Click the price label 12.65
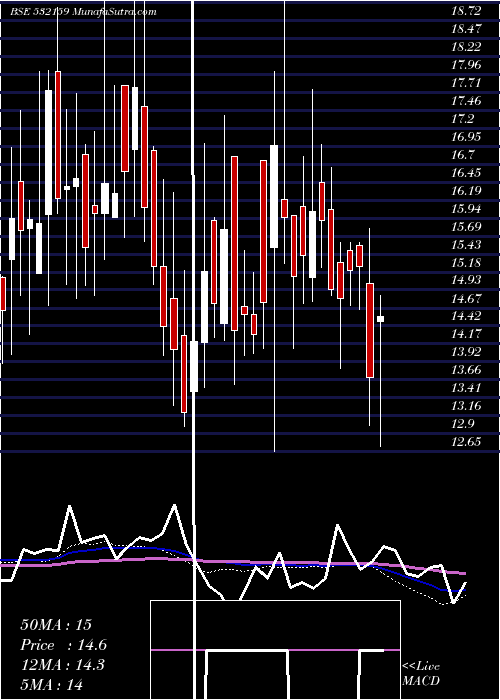The image size is (500, 700). click(467, 442)
